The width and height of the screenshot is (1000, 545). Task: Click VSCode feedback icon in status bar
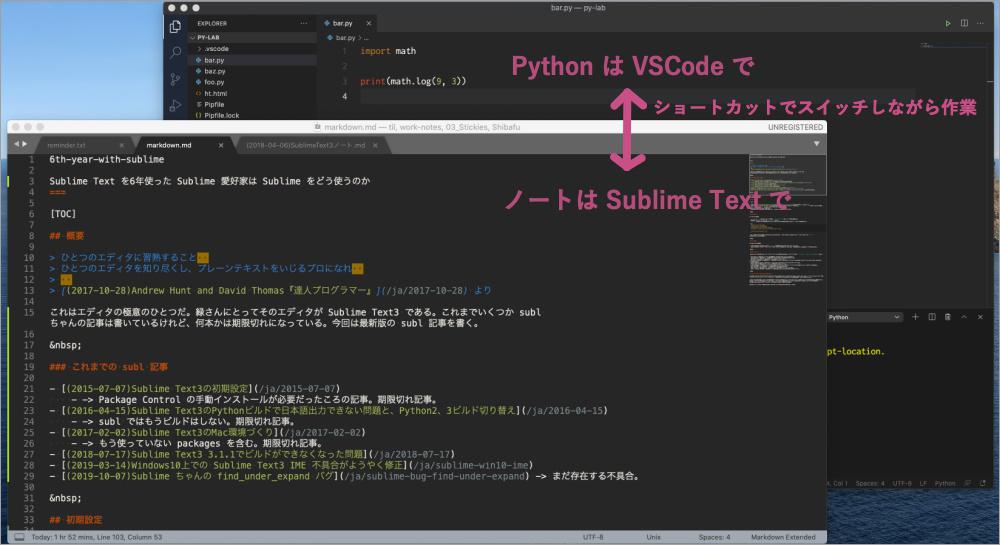967,483
